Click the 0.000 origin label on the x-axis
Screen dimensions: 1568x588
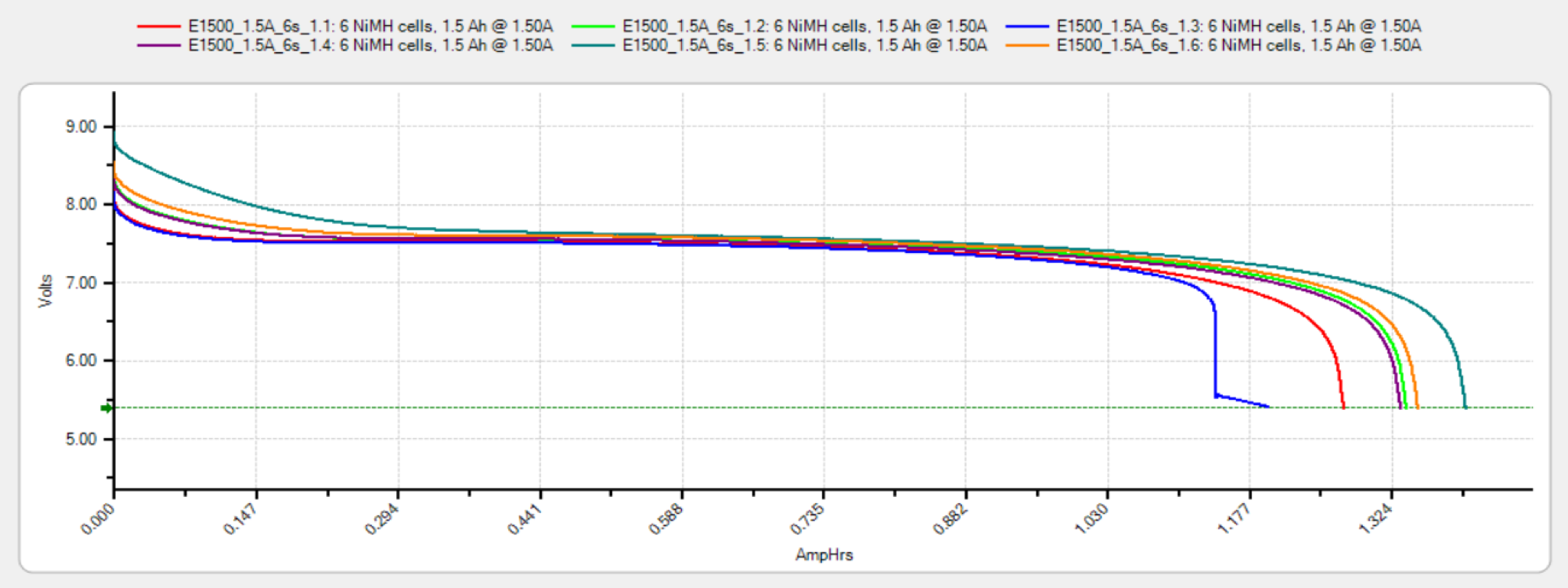point(97,519)
